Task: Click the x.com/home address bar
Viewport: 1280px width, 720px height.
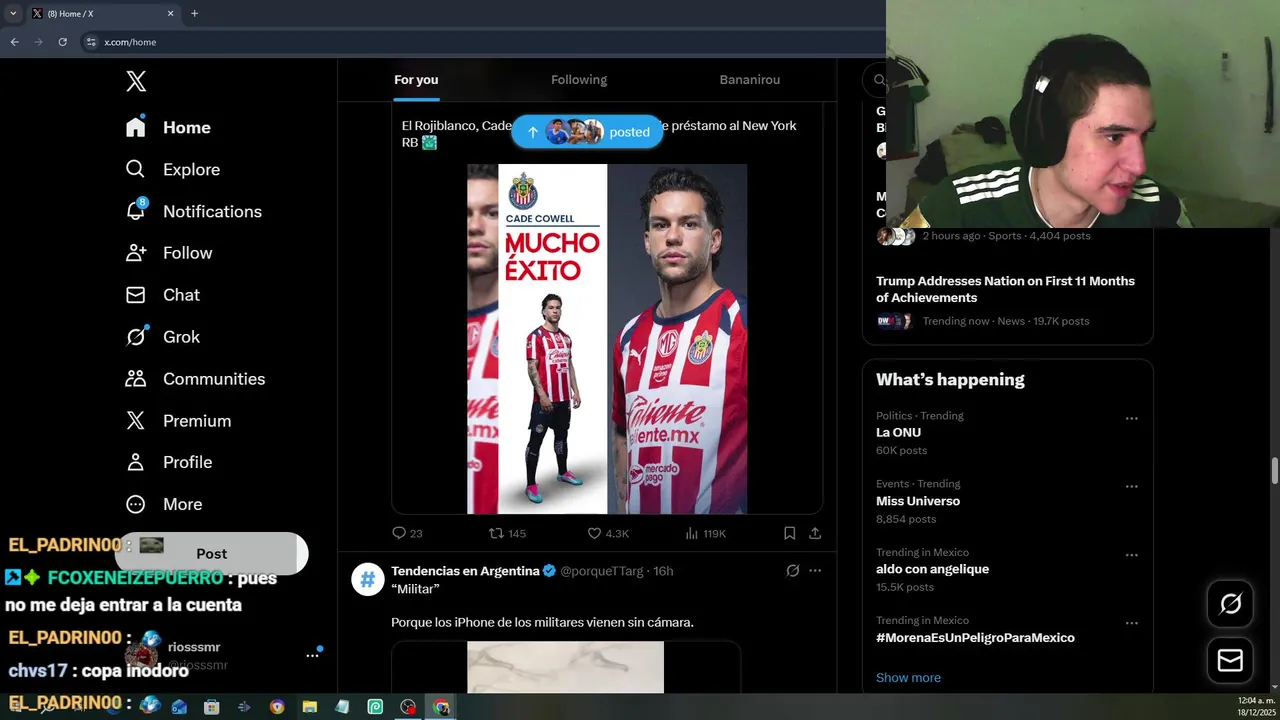Action: coord(130,42)
